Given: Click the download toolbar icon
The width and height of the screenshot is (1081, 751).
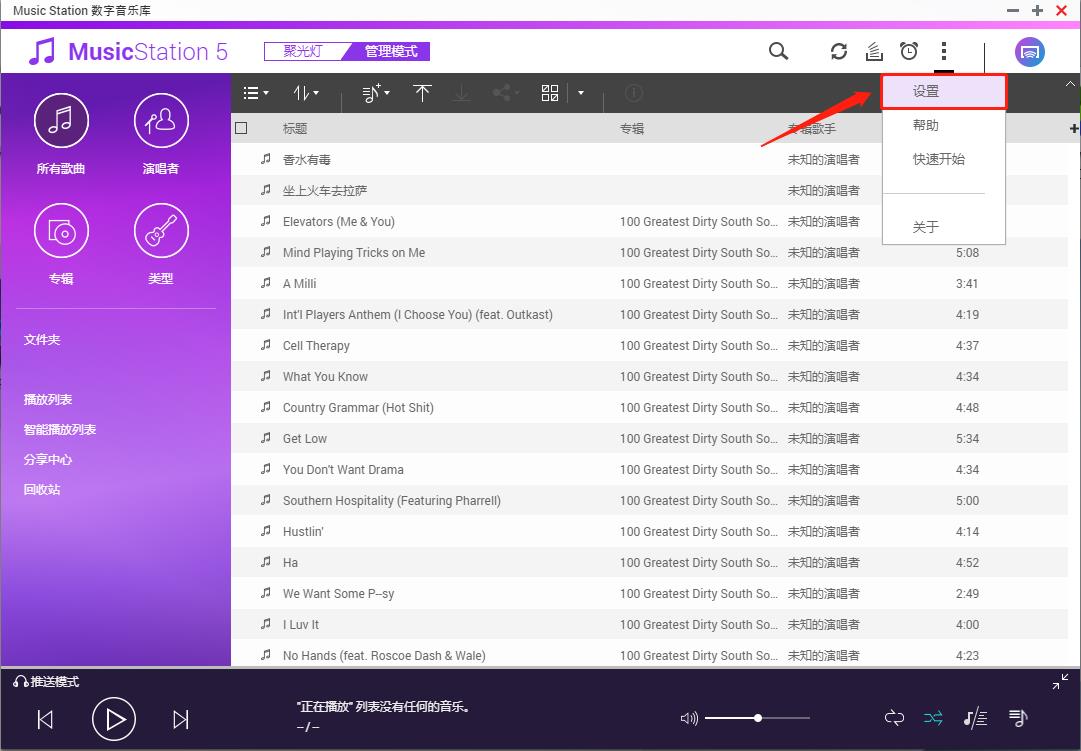Looking at the screenshot, I should [x=461, y=92].
